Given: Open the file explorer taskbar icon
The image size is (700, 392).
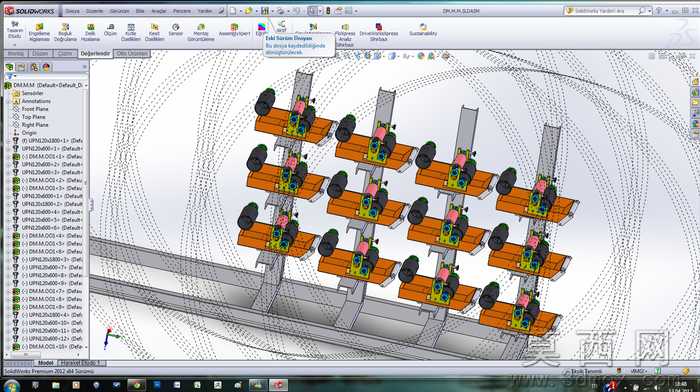Looking at the screenshot, I should coord(56,385).
